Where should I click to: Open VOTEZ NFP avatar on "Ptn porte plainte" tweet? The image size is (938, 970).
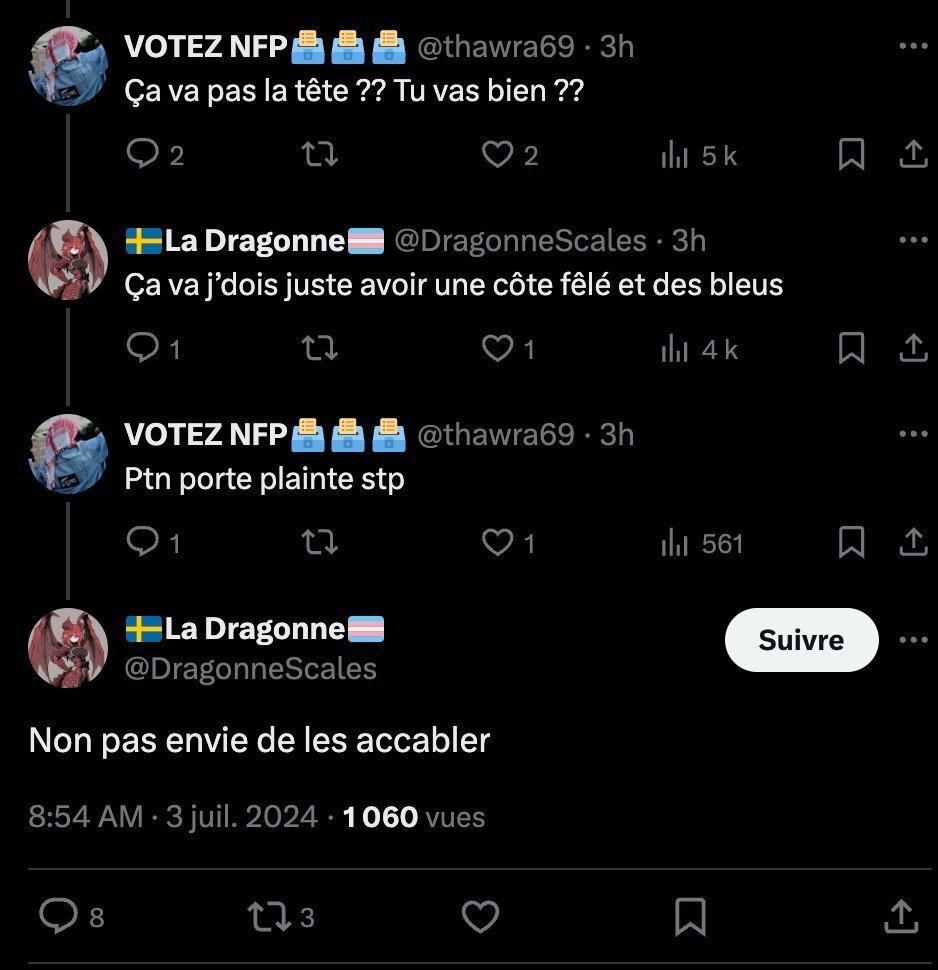pos(67,453)
